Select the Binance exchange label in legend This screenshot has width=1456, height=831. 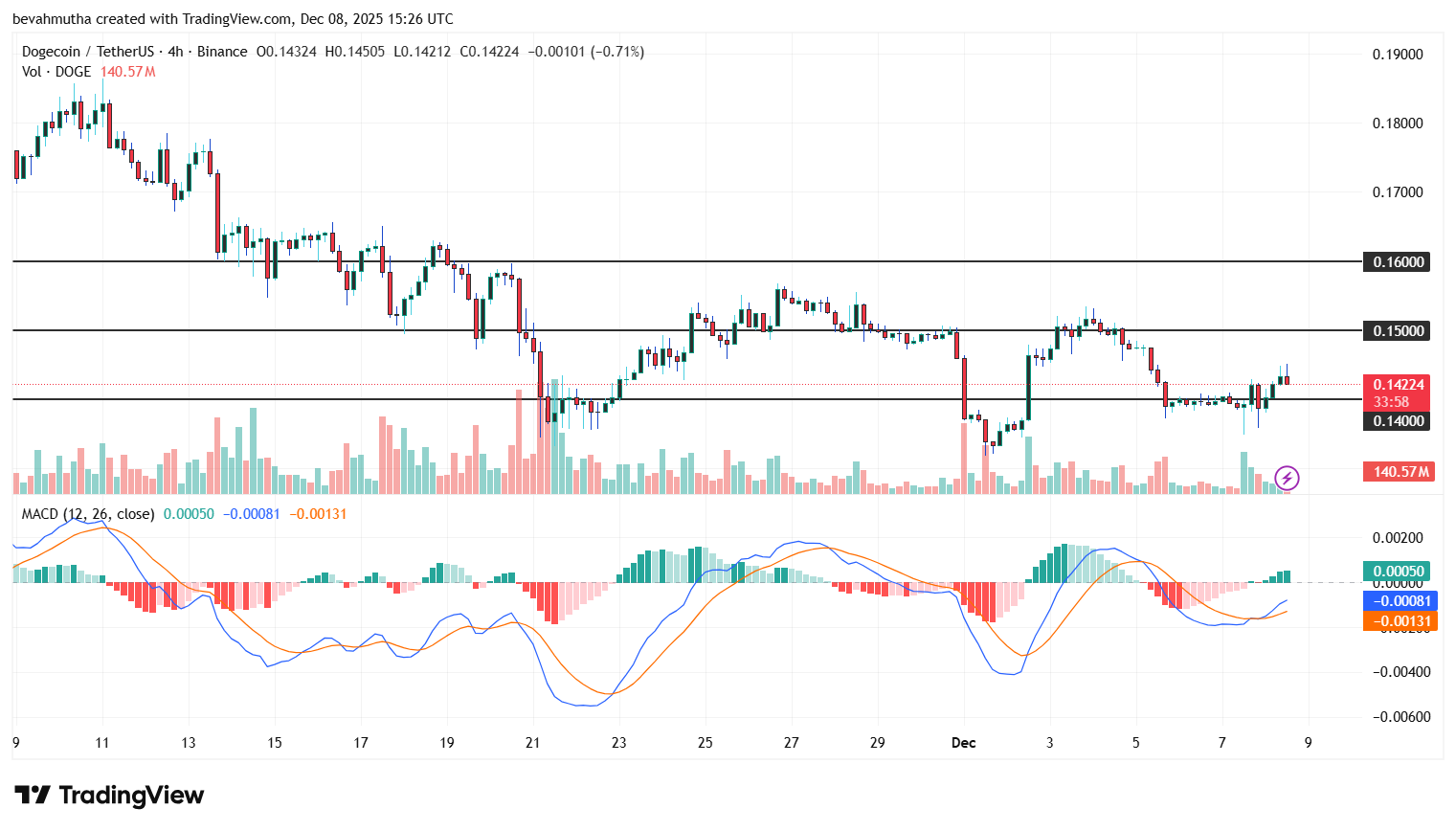click(222, 51)
